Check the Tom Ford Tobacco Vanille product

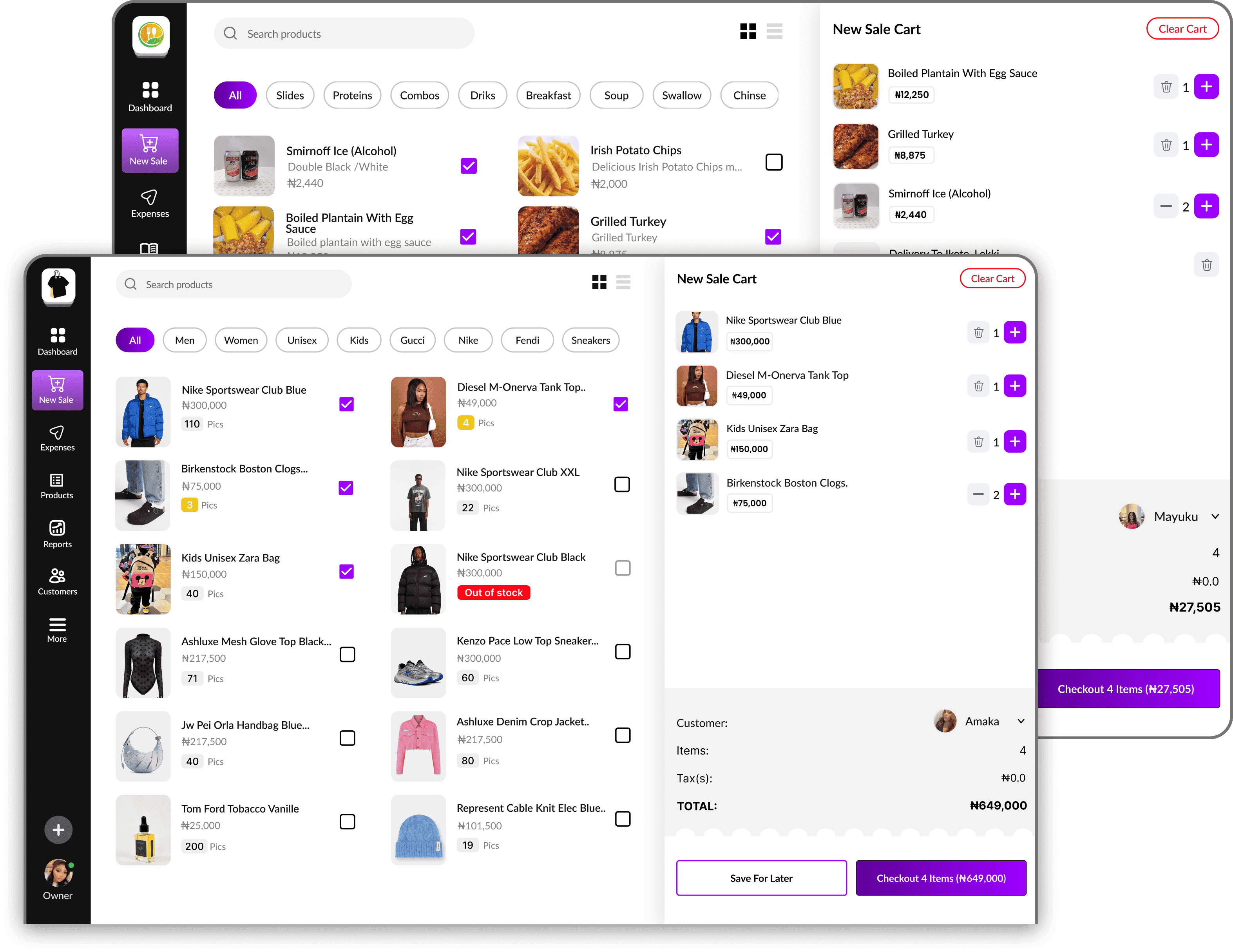click(347, 822)
